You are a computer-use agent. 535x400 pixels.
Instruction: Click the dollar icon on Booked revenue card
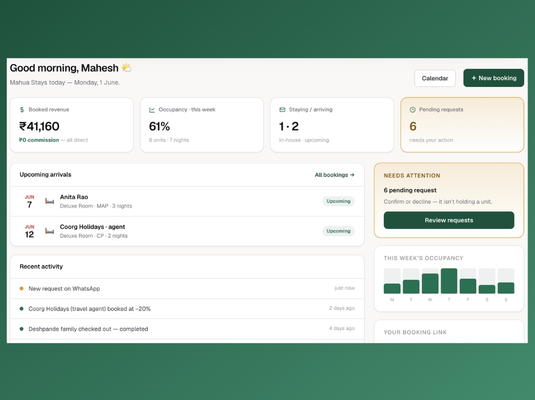coord(22,110)
